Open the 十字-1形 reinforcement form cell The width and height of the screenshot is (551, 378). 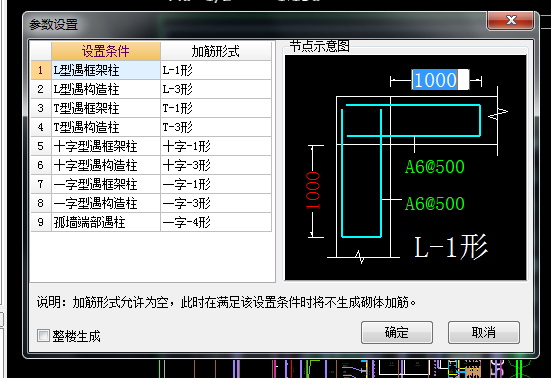pos(216,146)
